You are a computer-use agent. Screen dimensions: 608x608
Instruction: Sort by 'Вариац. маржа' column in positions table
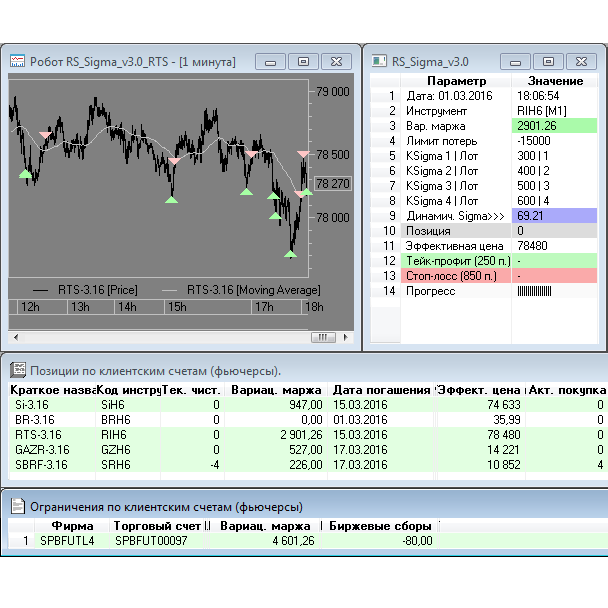click(x=276, y=389)
